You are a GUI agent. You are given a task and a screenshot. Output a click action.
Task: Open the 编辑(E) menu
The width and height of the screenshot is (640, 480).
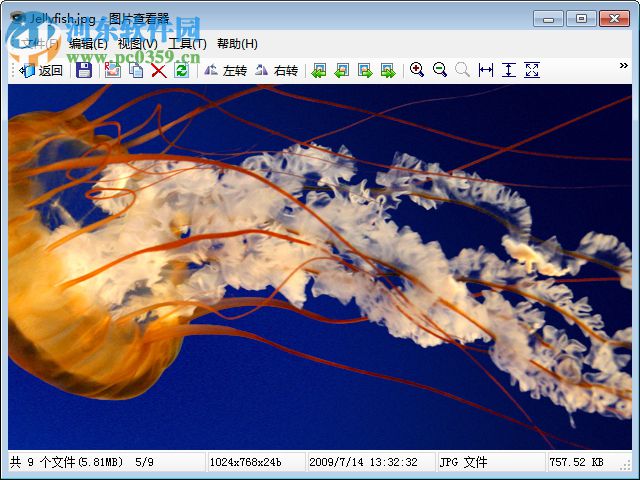(x=88, y=44)
